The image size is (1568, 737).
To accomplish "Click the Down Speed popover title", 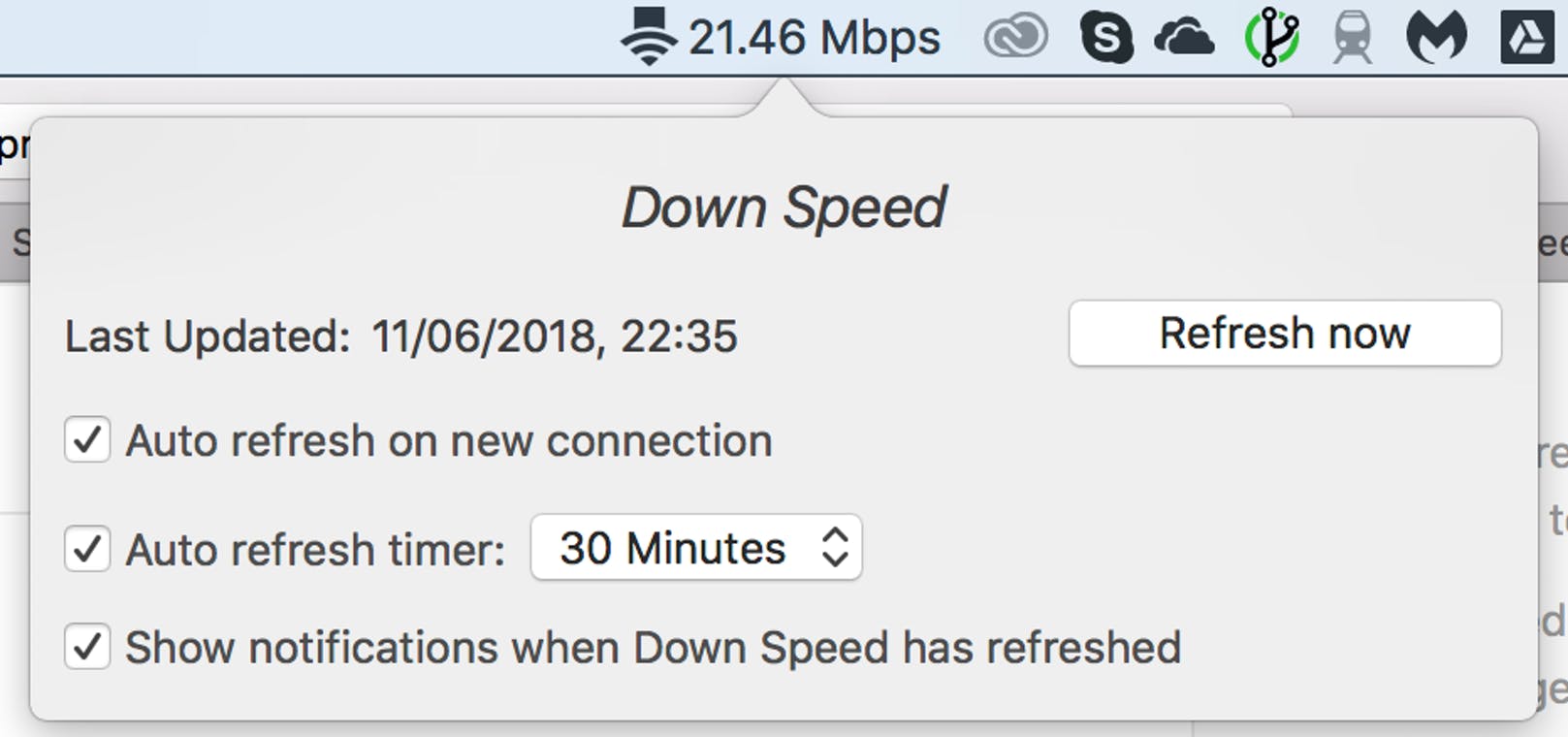I will coord(784,208).
